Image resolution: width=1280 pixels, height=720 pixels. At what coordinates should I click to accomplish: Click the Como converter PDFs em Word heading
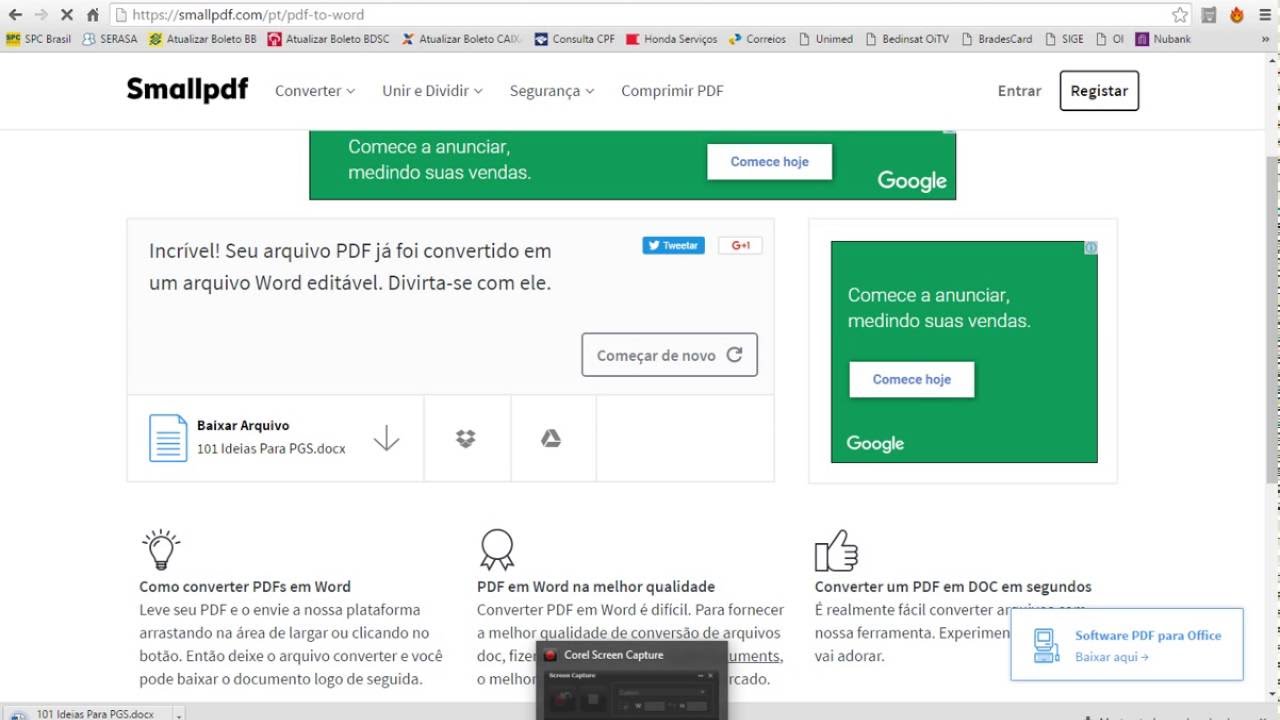tap(245, 586)
